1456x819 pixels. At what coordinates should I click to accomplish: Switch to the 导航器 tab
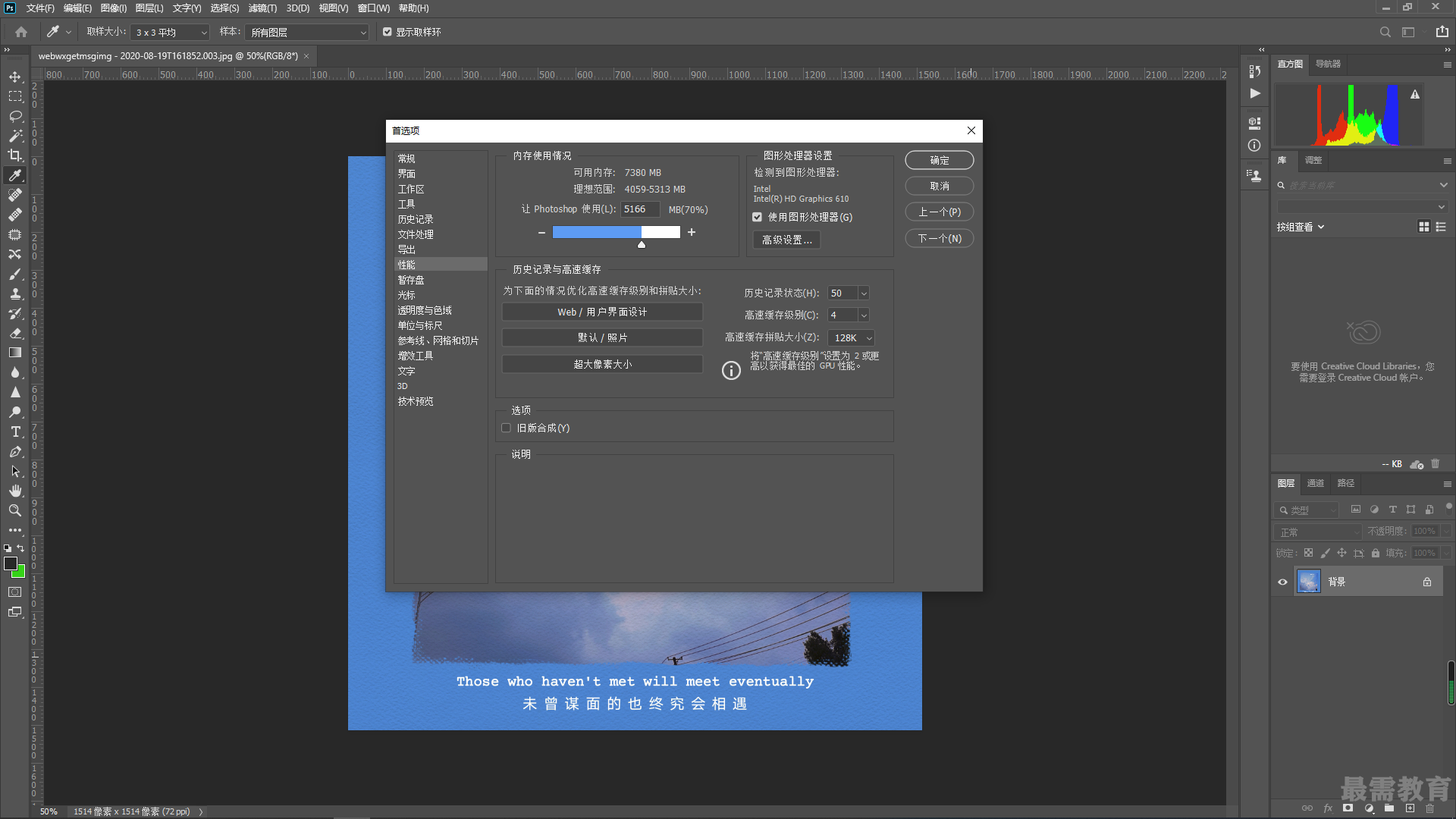pos(1328,64)
